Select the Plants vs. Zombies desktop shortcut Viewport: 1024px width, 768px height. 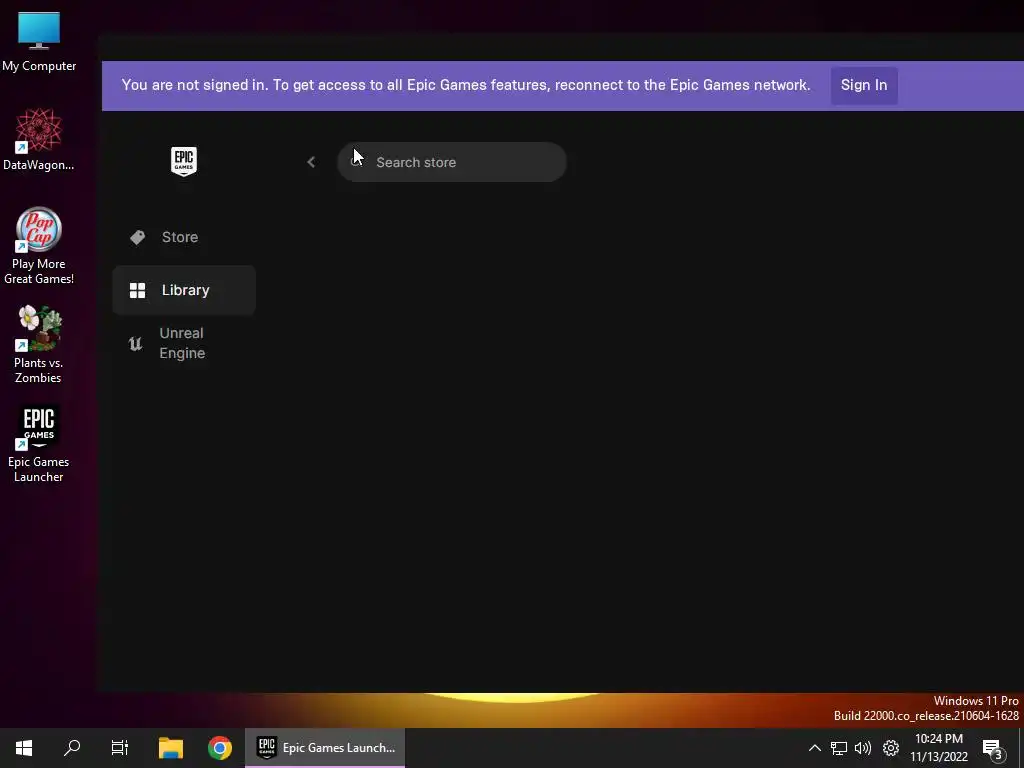click(x=39, y=344)
